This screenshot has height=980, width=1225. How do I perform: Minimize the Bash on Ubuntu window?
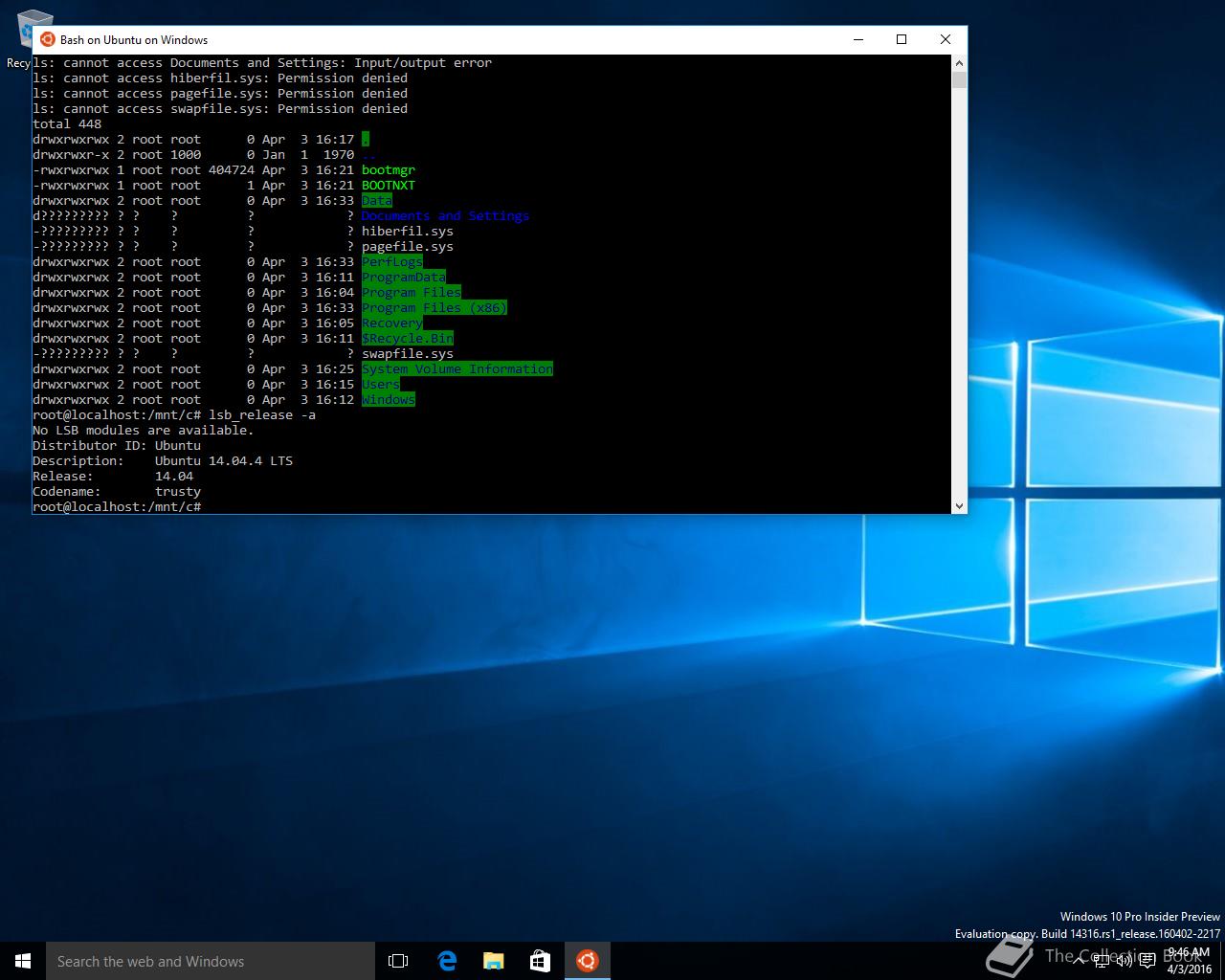tap(857, 39)
